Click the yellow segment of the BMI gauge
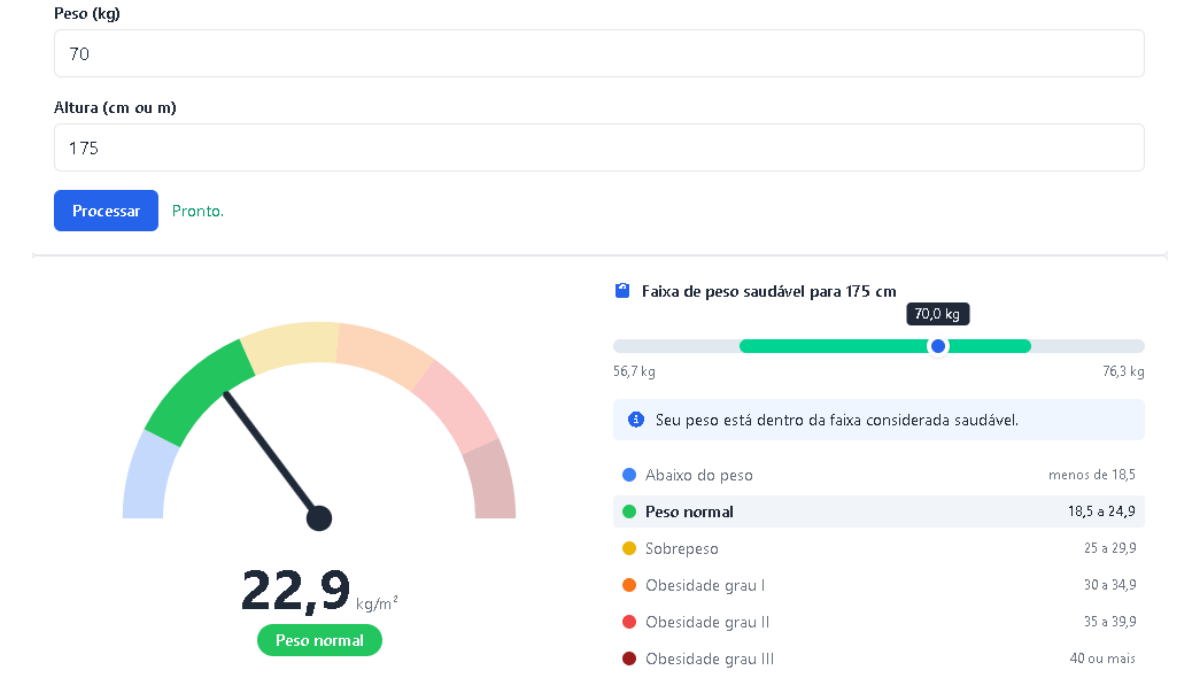This screenshot has width=1200, height=675. pos(291,346)
